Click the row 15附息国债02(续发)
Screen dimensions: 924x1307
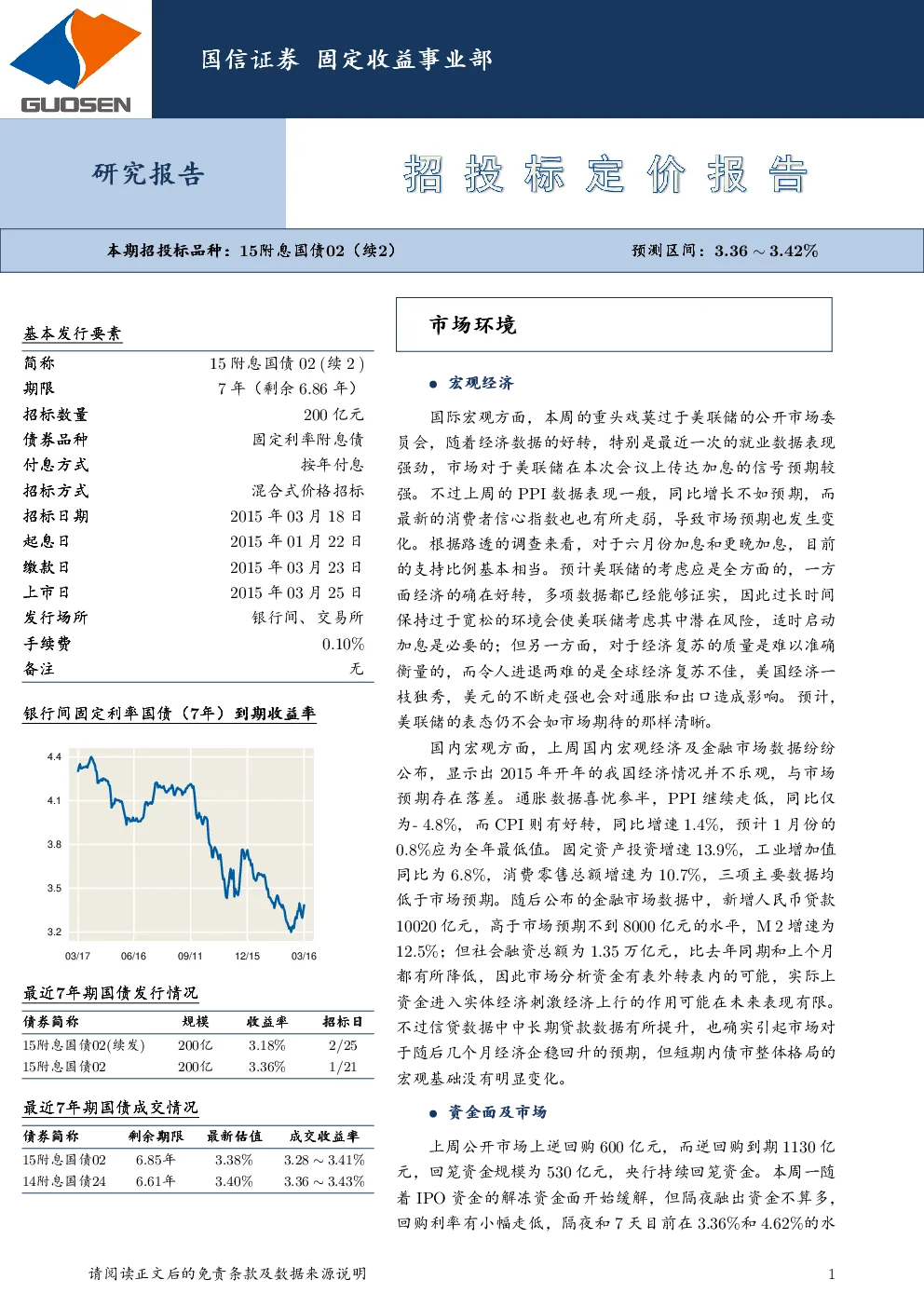197,1045
